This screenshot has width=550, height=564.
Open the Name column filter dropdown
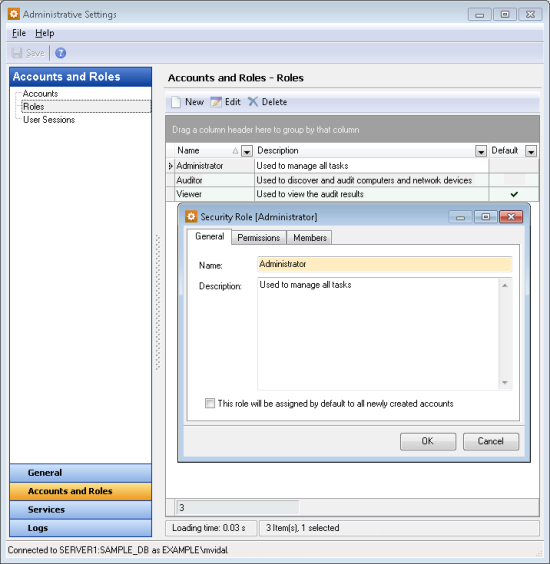247,151
